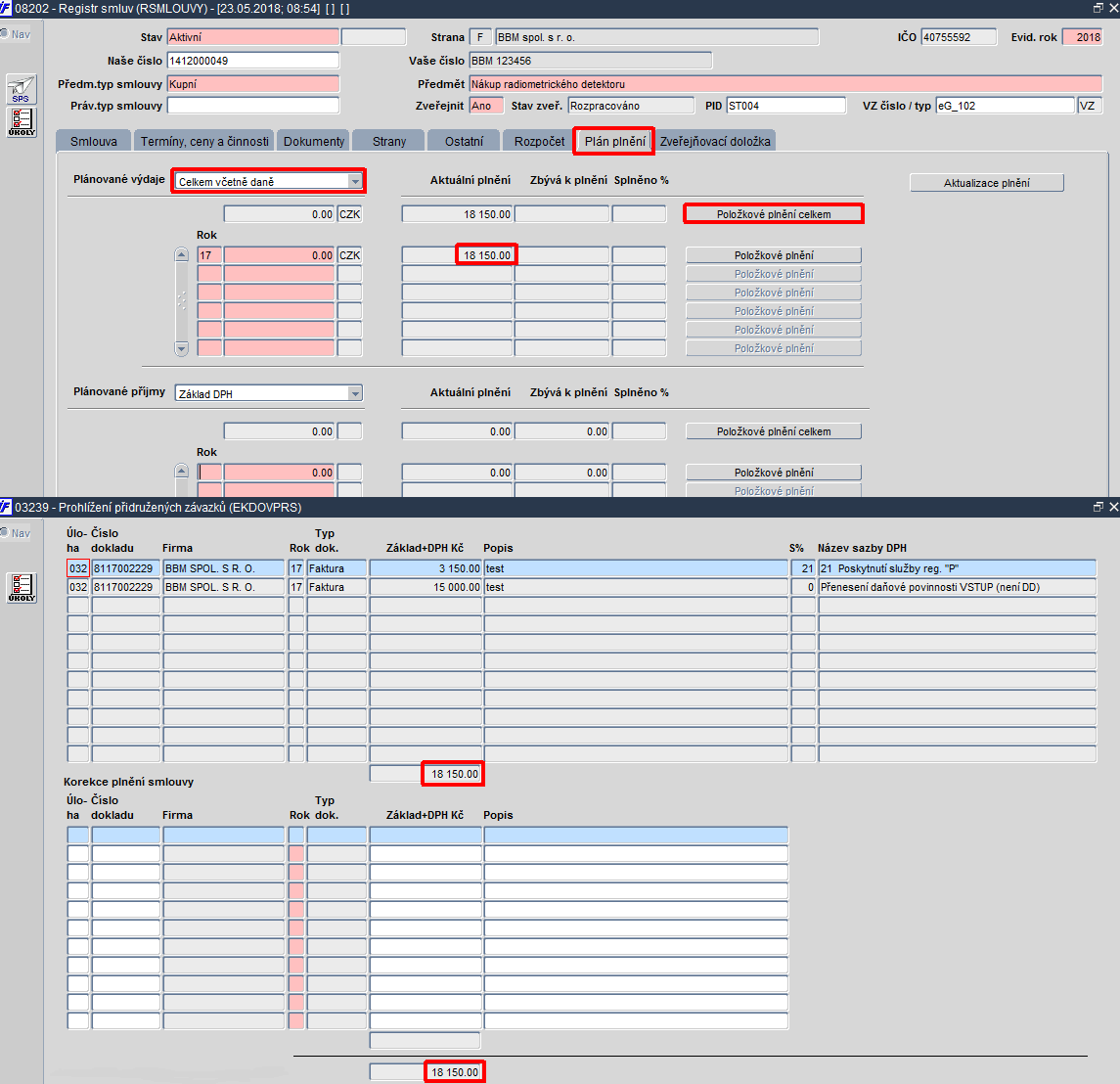The height and width of the screenshot is (1084, 1120).
Task: Close the Prohlížení přidružených závazků window
Action: 1113,507
